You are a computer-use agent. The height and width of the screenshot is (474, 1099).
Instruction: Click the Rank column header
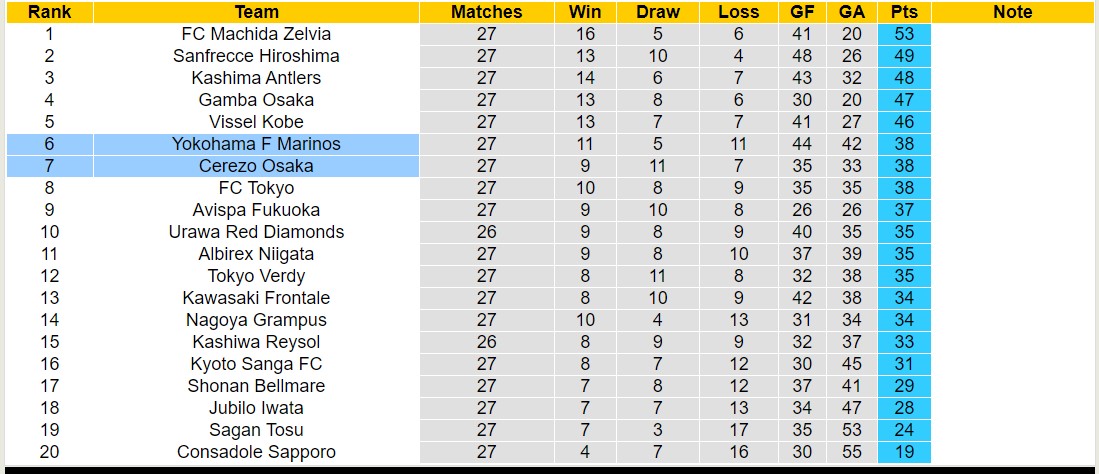[49, 12]
